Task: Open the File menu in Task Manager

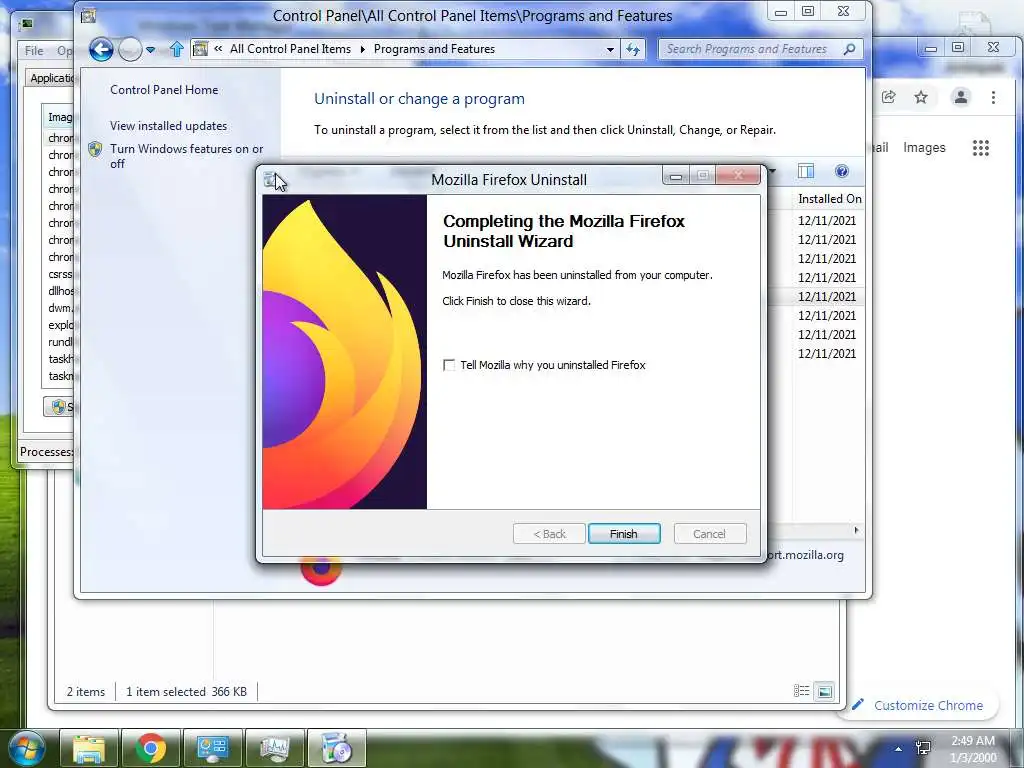Action: 34,51
